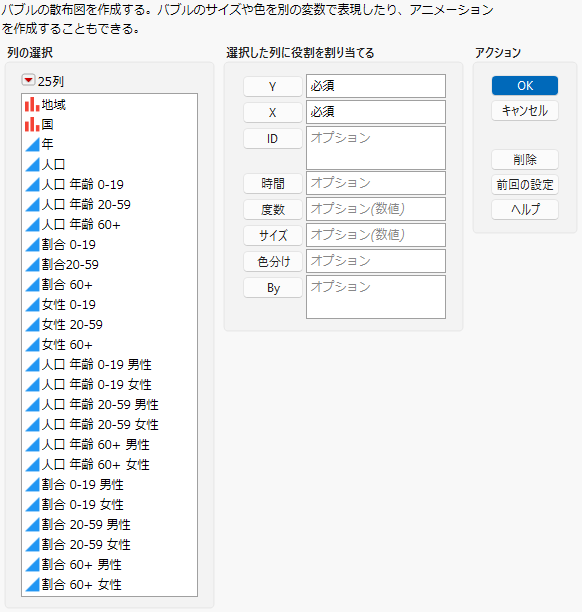Assign selection to the ID role
The image size is (582, 612).
(273, 139)
